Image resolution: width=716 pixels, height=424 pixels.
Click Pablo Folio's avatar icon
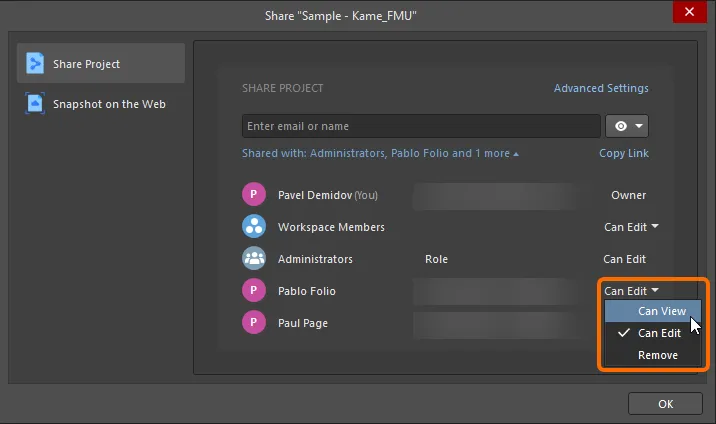pyautogui.click(x=254, y=291)
